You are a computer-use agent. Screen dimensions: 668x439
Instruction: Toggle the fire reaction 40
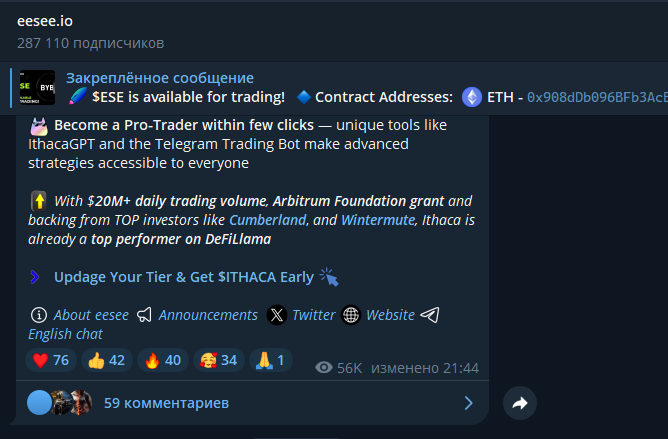coord(163,360)
